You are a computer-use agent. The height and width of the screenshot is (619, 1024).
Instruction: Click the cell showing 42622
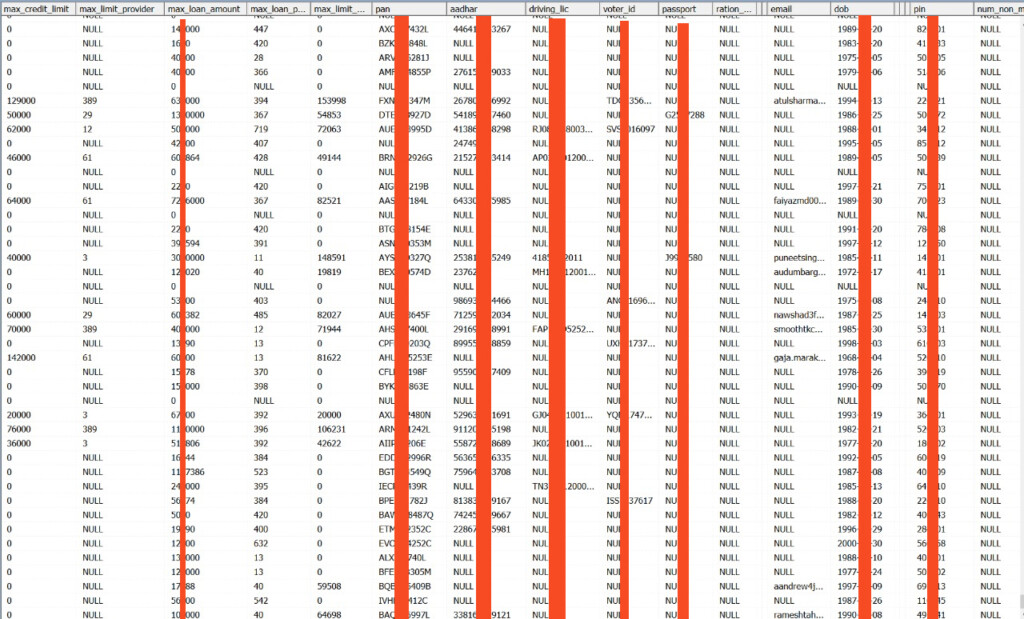pos(329,443)
